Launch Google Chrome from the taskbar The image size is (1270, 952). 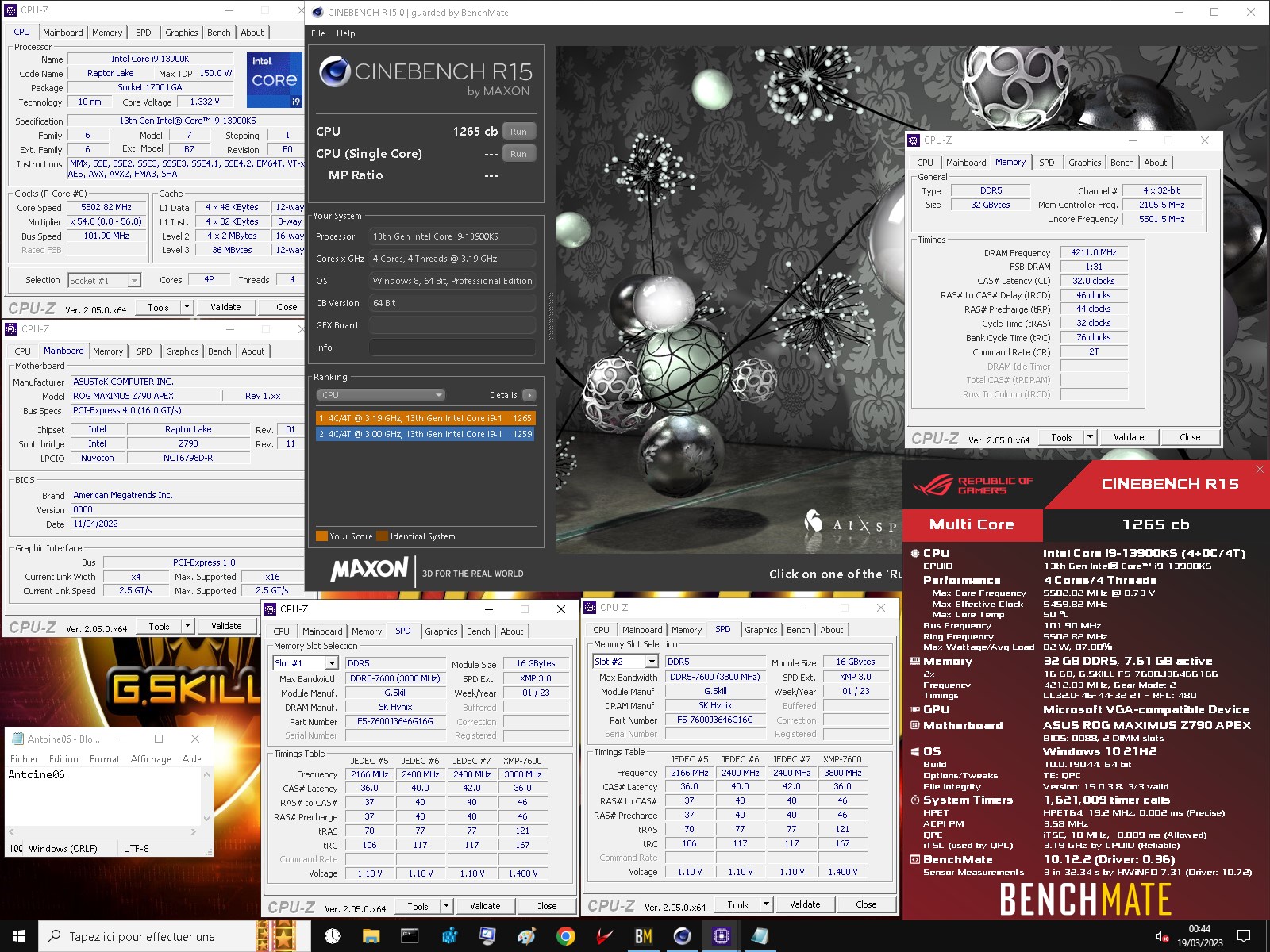(x=566, y=936)
